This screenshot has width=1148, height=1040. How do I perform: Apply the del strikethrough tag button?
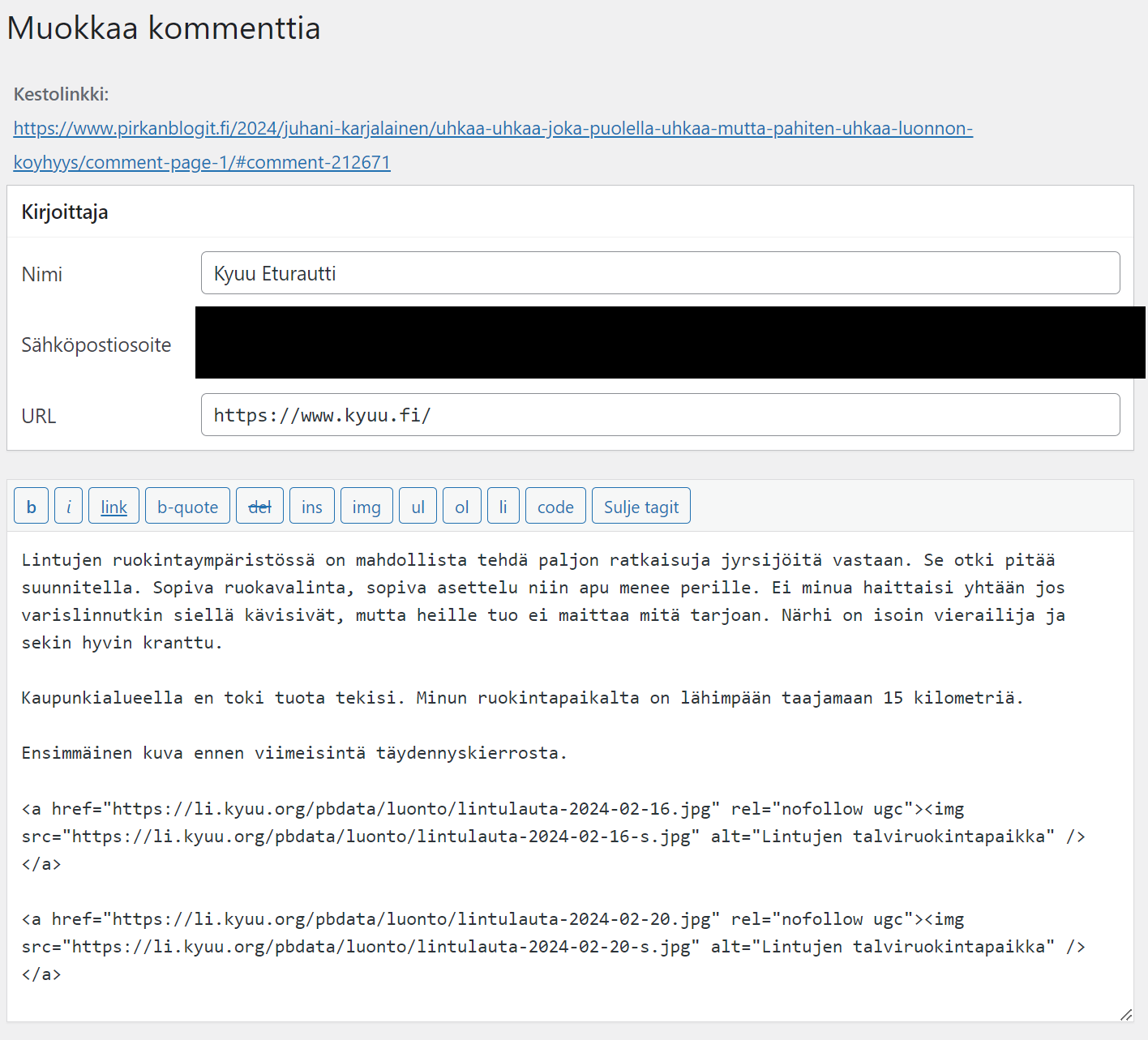tap(259, 507)
